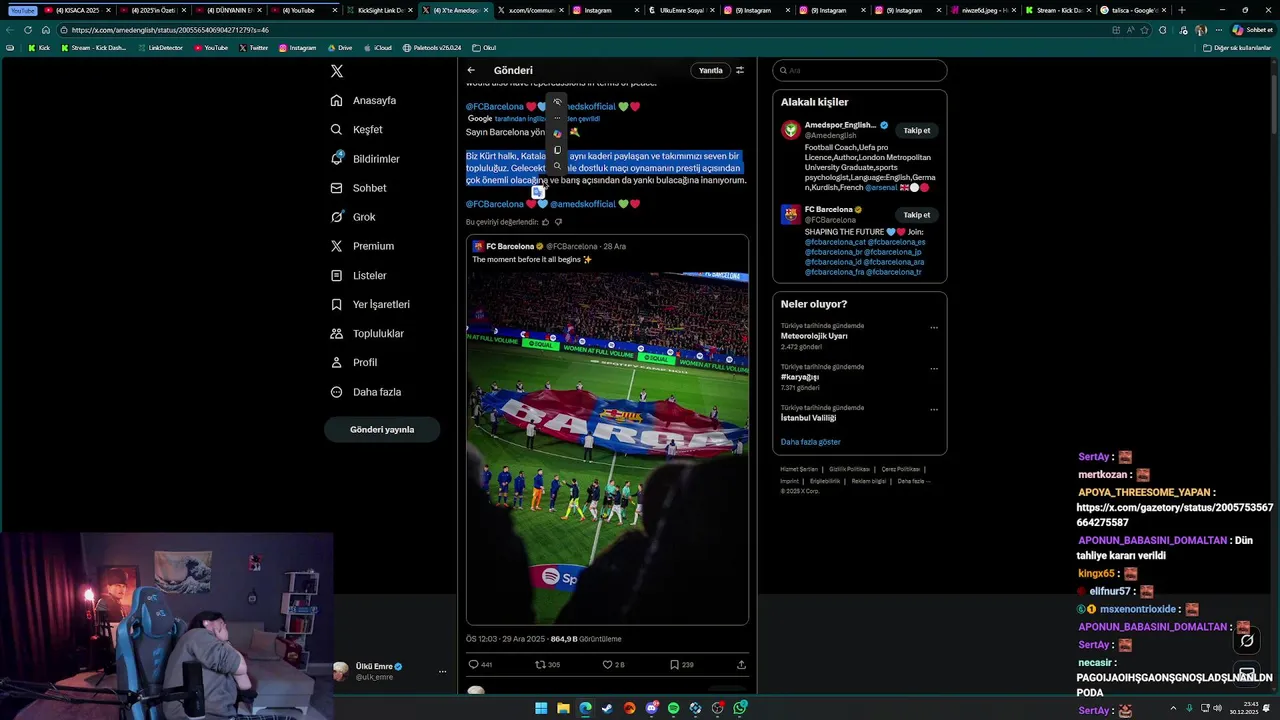The width and height of the screenshot is (1280, 720).
Task: Open Bildirimler notifications
Action: (365, 159)
